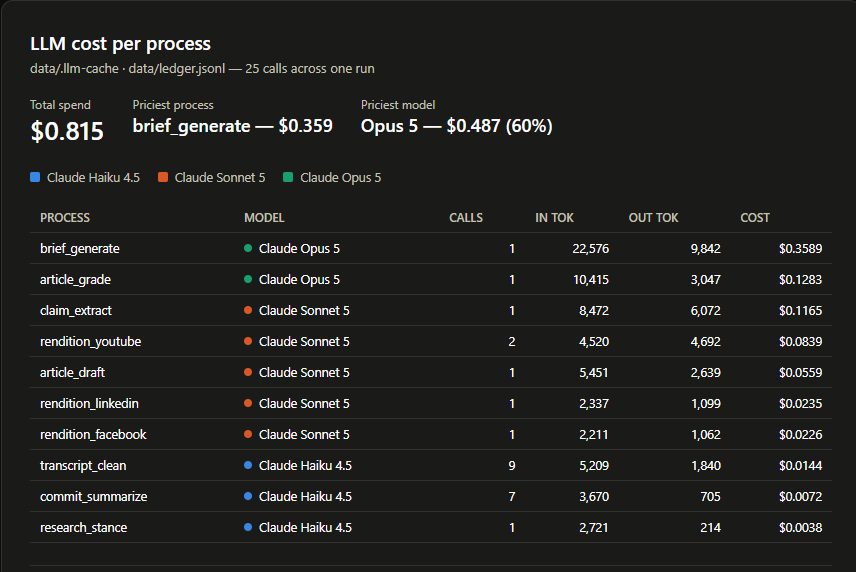This screenshot has width=856, height=572.
Task: Click the claim_extract process name
Action: coord(76,311)
